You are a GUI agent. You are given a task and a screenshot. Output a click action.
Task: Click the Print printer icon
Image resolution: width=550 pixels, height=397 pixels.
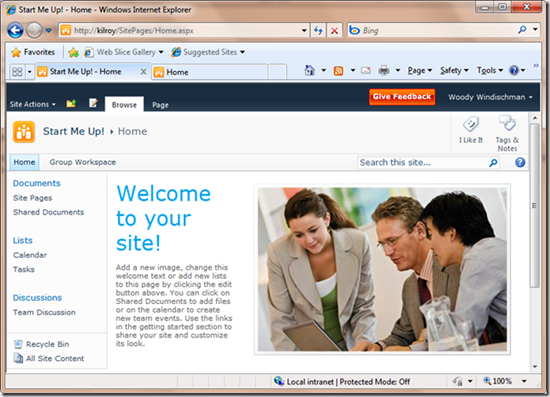coord(384,70)
